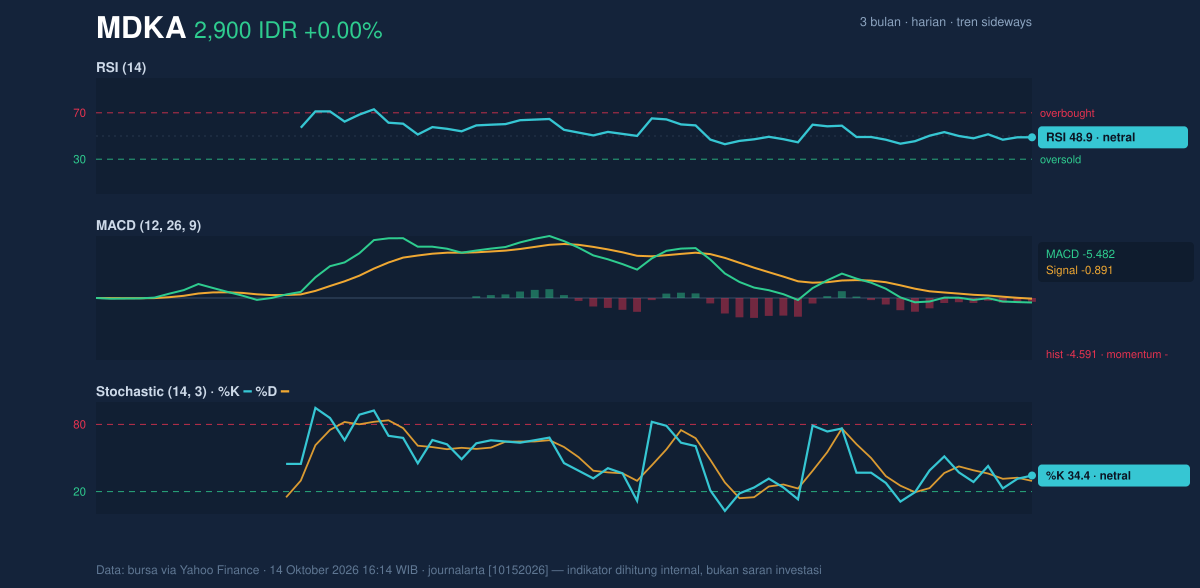Image resolution: width=1200 pixels, height=588 pixels.
Task: Click the '3 bulan · harian · tren sideways' subtitle
Action: pyautogui.click(x=945, y=22)
